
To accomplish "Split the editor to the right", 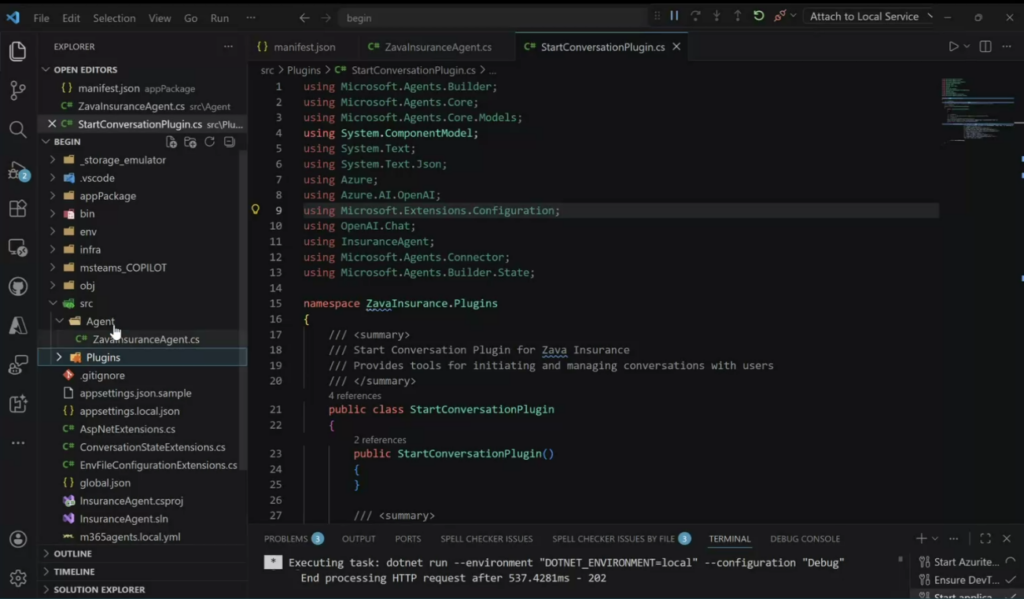I will coord(985,46).
